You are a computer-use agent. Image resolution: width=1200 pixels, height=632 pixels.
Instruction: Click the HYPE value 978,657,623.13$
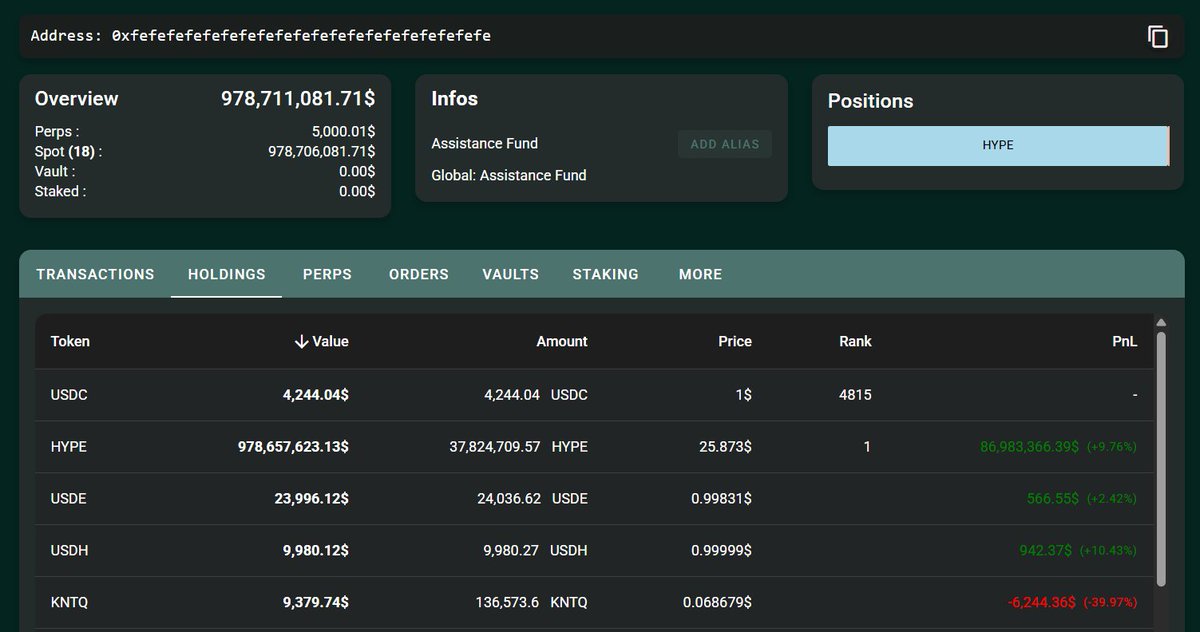click(293, 447)
